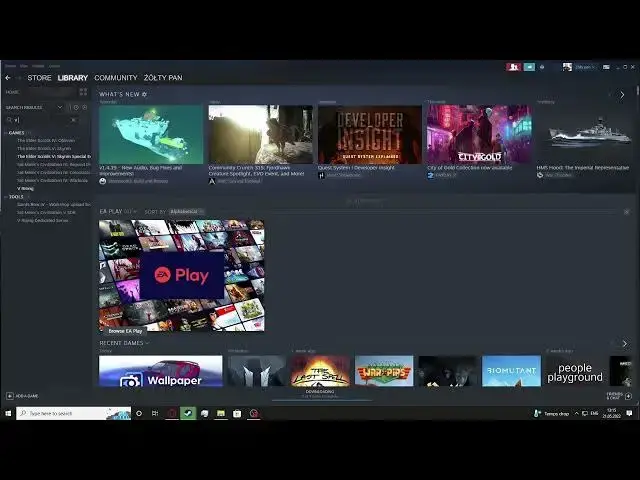Open the teal ship update news card
Screen dimensions: 640x480
point(151,135)
